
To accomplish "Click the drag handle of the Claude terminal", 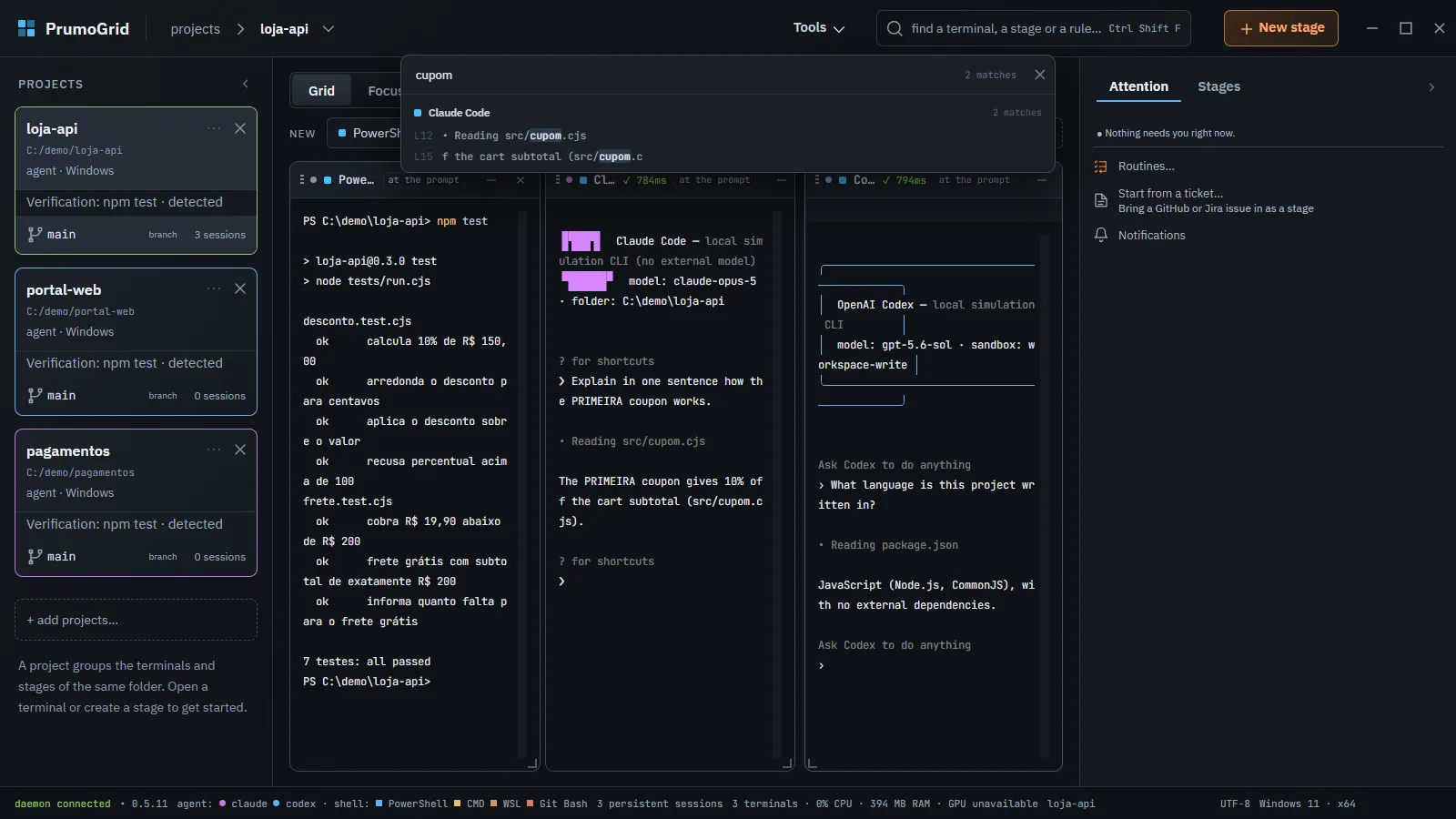I will click(557, 180).
